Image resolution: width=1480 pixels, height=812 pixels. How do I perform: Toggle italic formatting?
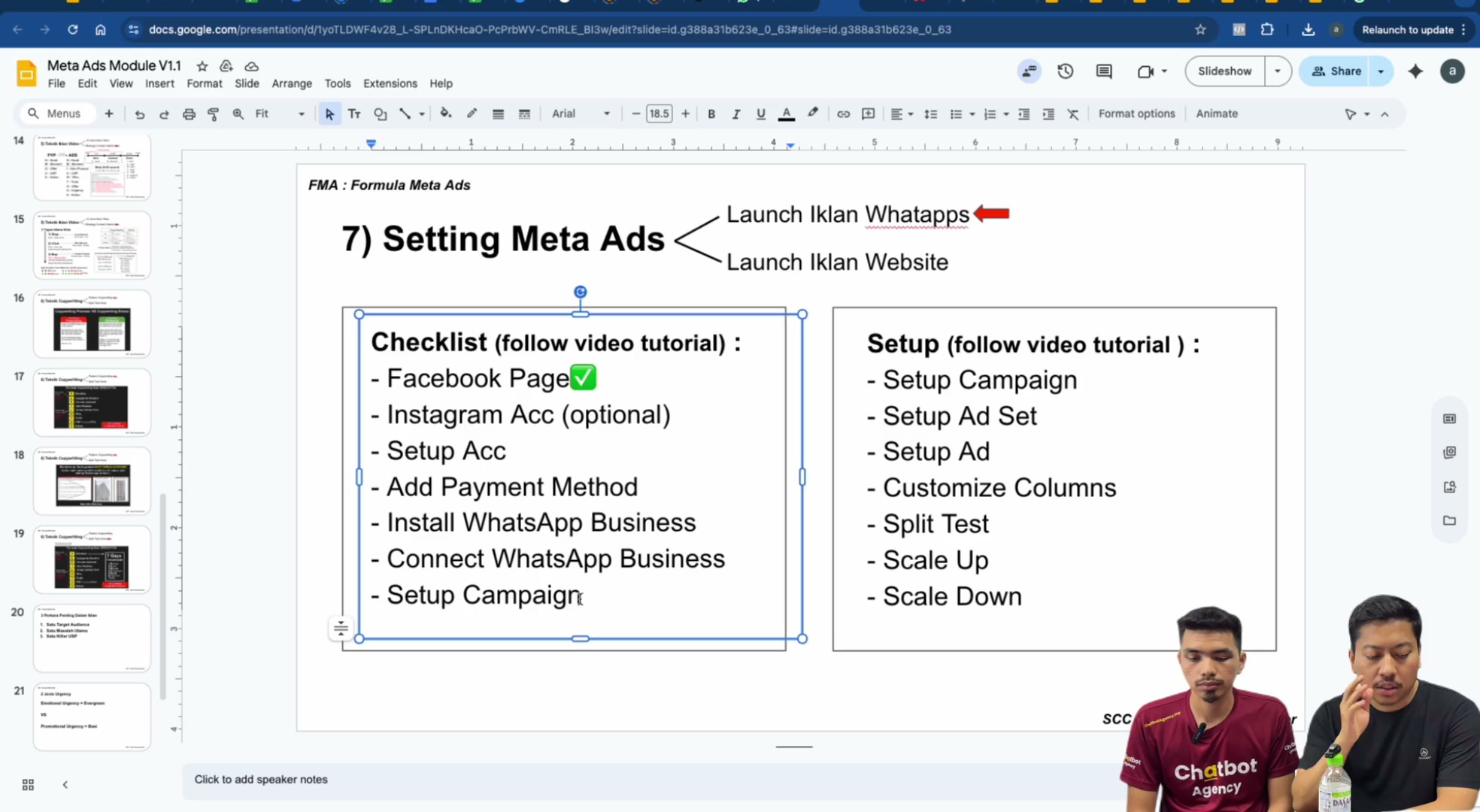point(736,114)
